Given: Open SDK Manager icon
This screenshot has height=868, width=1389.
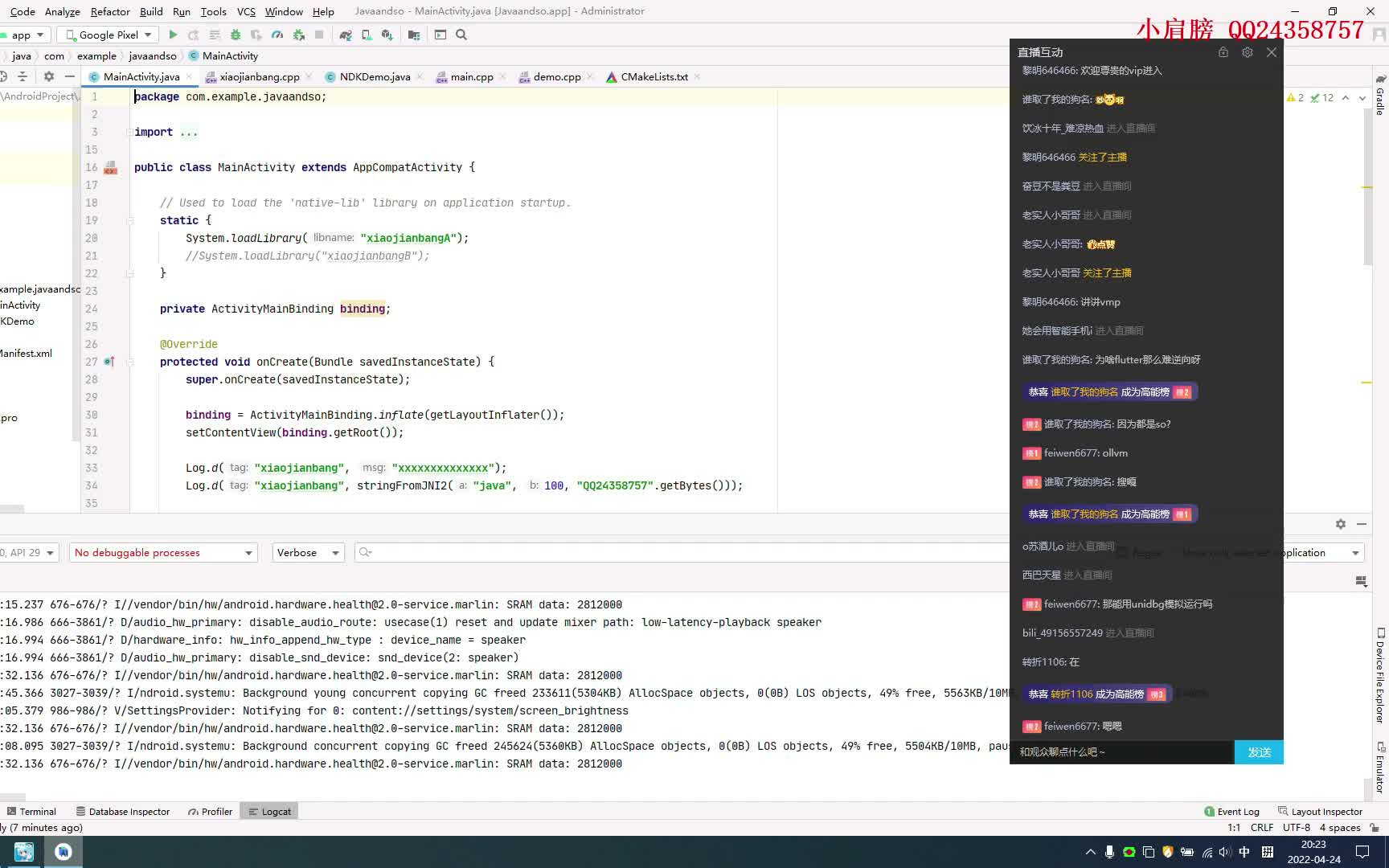Looking at the screenshot, I should 387,35.
